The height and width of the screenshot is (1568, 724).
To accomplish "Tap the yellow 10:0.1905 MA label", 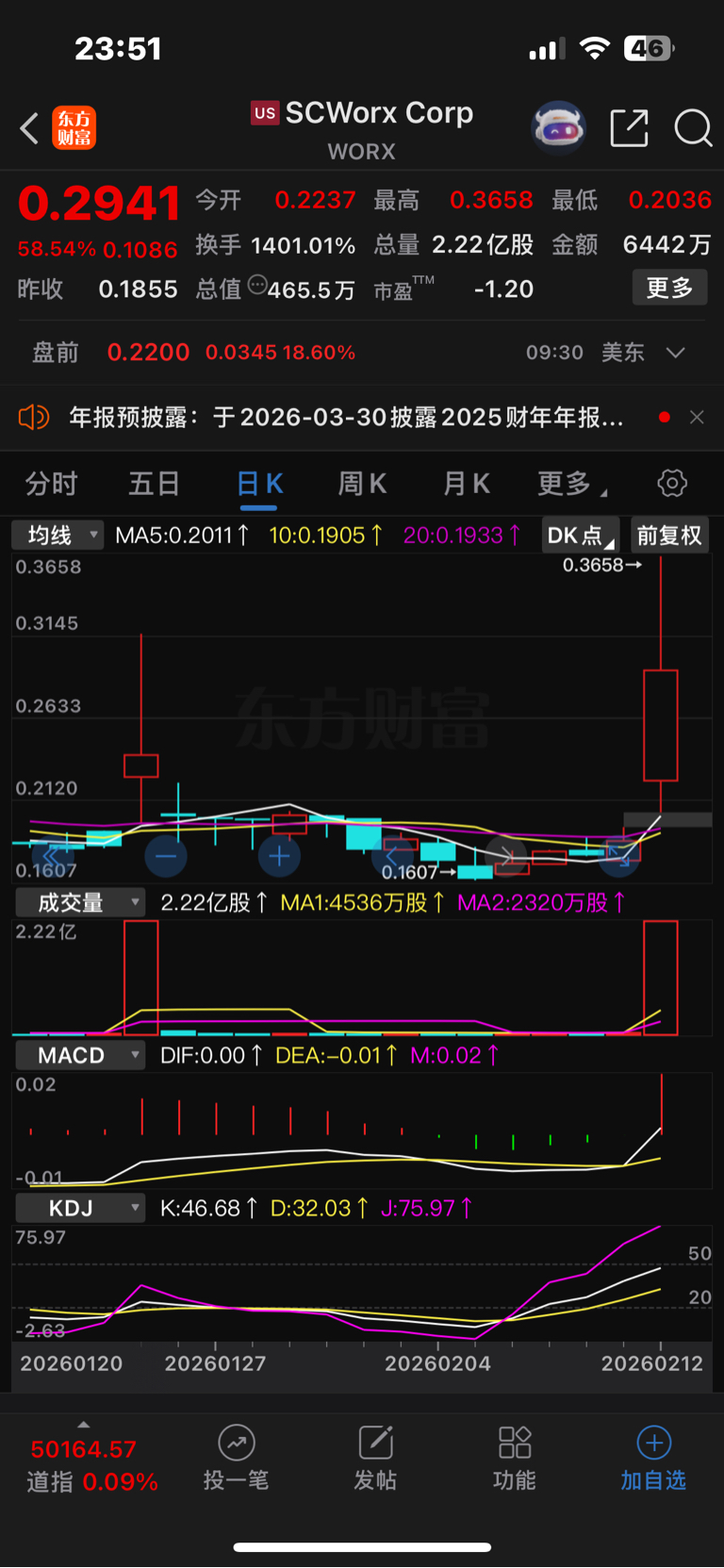I will coord(326,536).
